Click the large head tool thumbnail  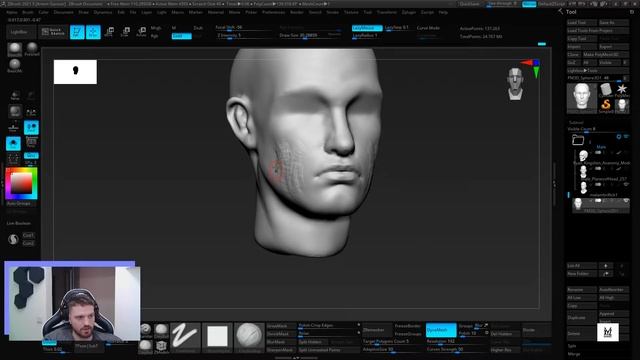pyautogui.click(x=582, y=97)
